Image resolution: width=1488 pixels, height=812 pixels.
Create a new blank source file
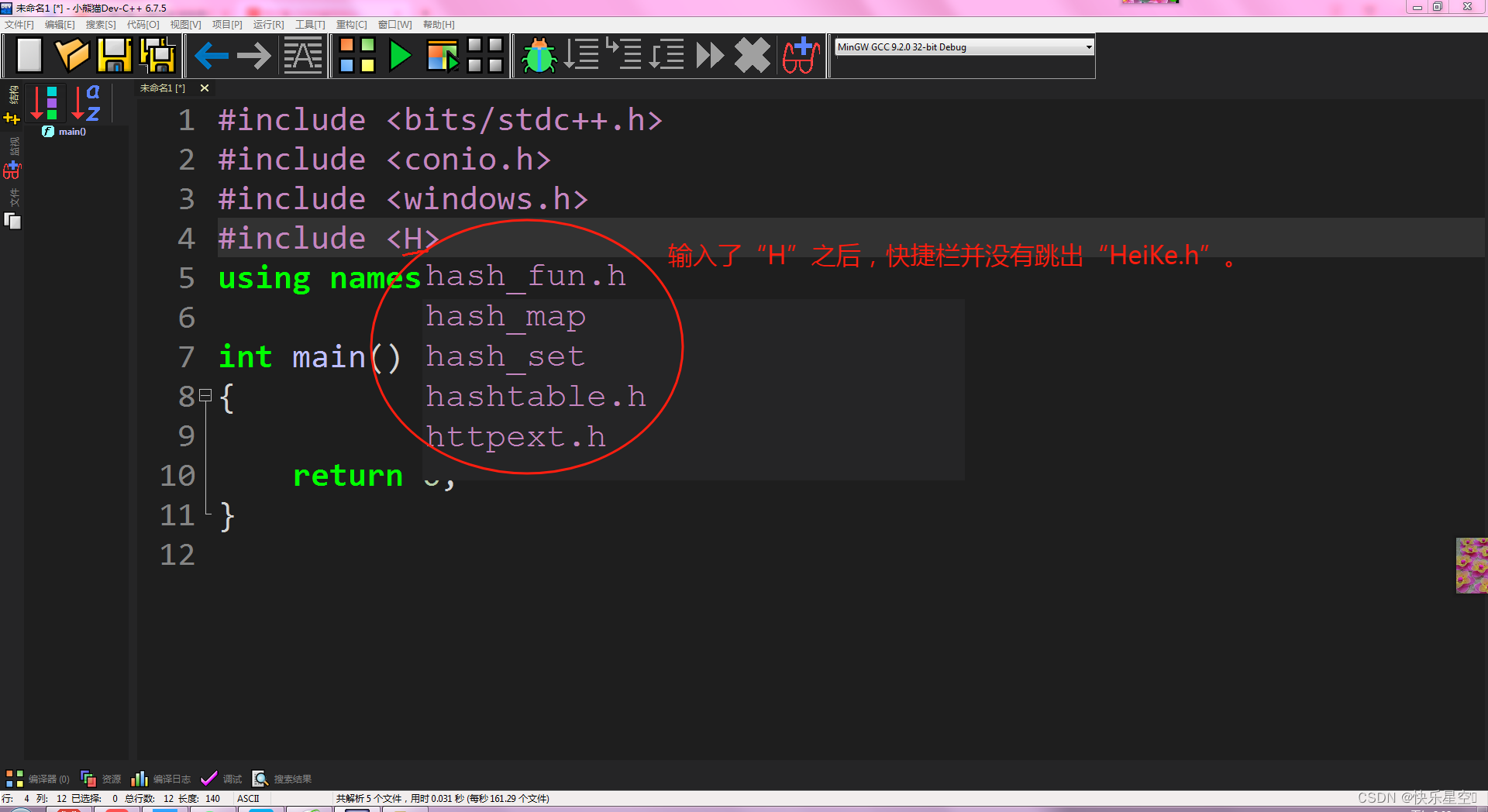(x=29, y=56)
